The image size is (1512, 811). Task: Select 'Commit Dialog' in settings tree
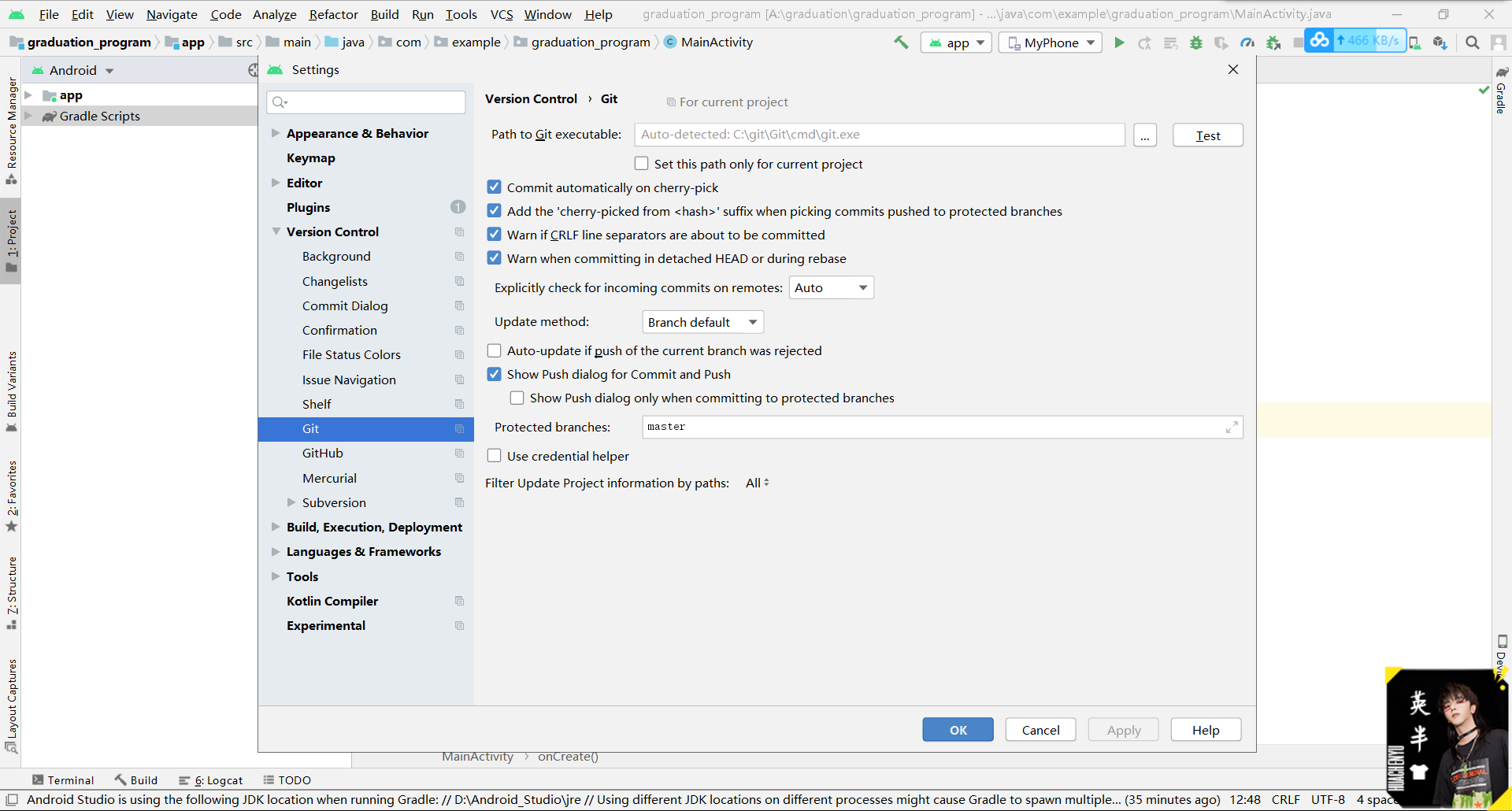pos(345,306)
